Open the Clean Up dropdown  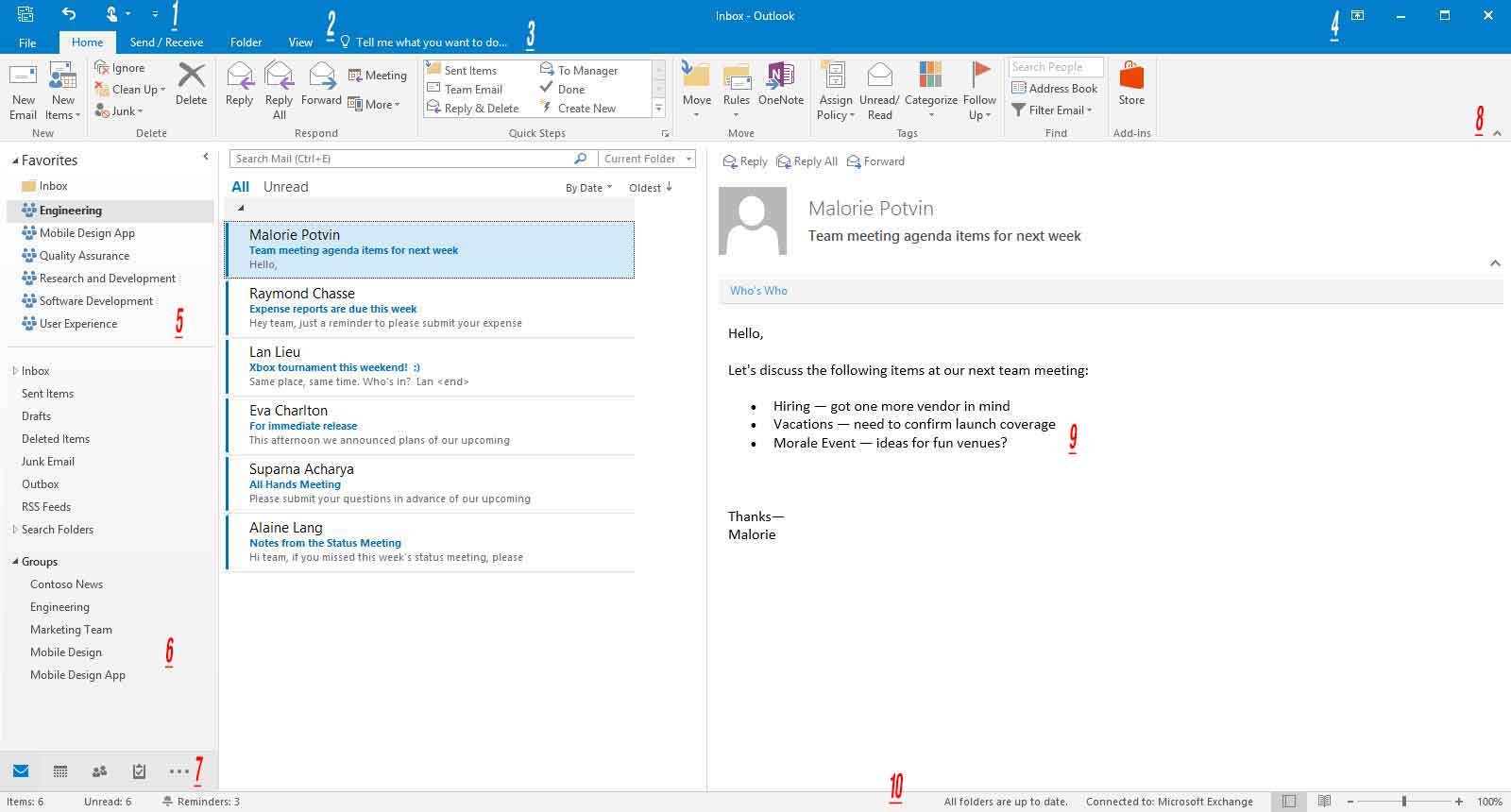coord(129,90)
